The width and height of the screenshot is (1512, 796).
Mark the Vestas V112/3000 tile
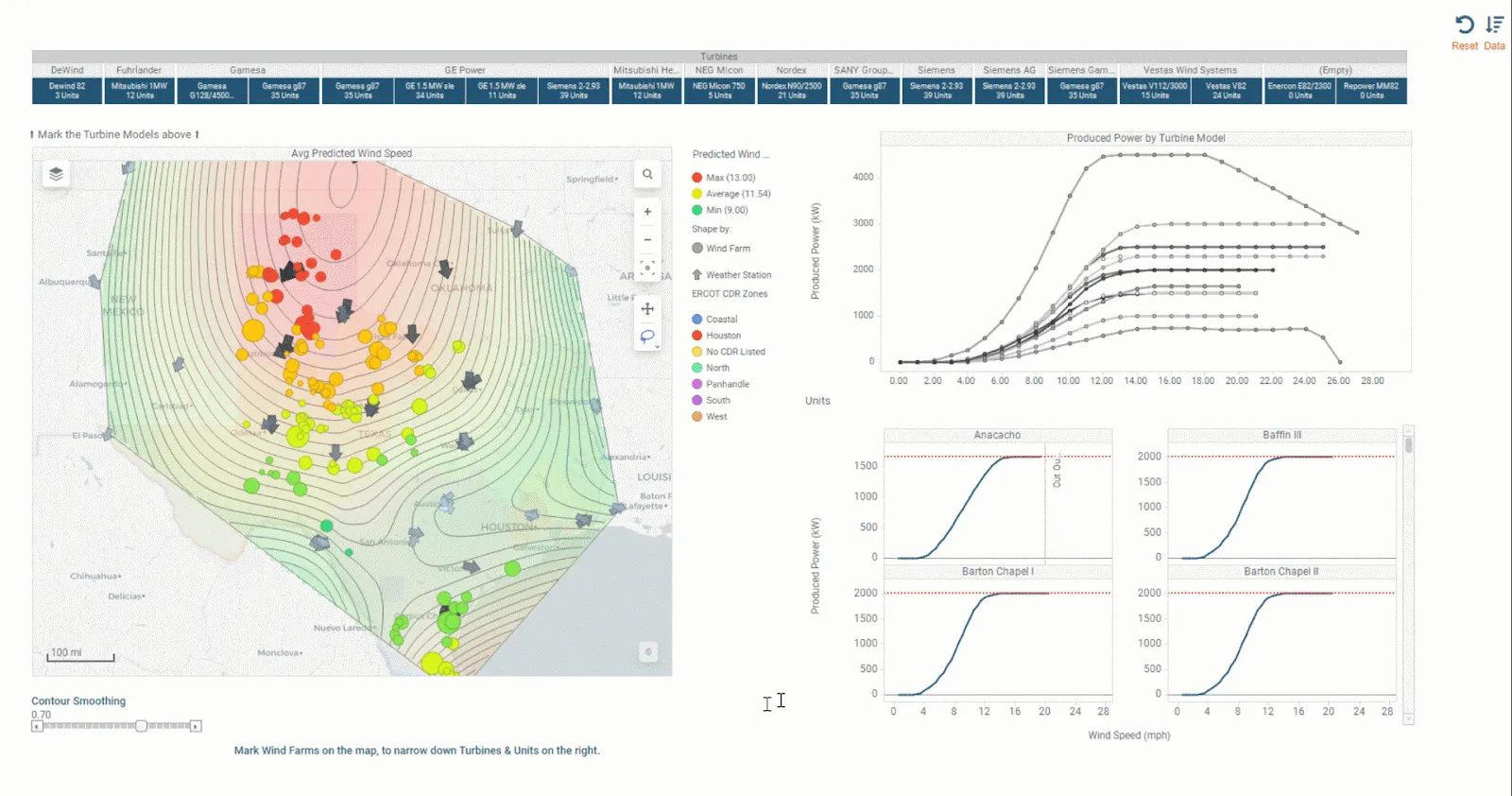coord(1154,91)
